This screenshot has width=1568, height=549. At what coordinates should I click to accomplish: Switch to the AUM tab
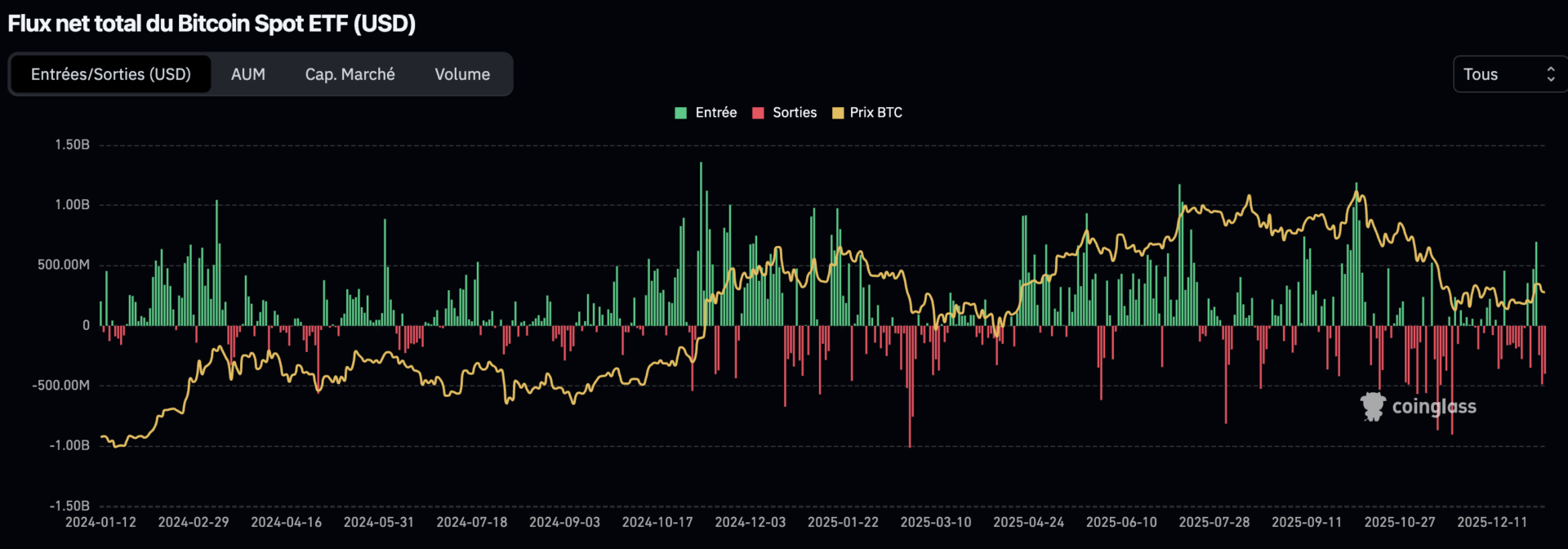click(x=248, y=74)
